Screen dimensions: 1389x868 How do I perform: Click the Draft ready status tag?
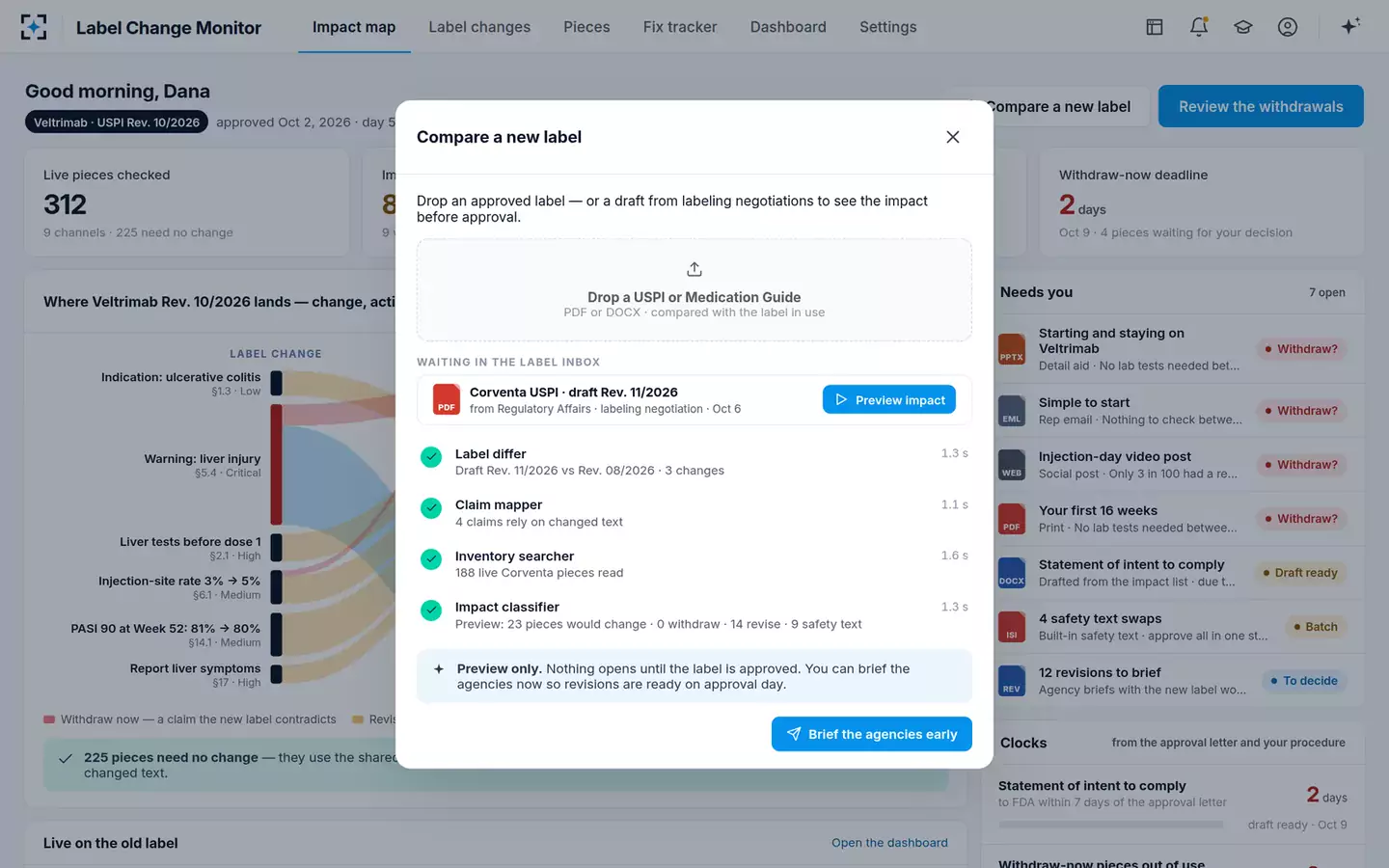(x=1300, y=573)
